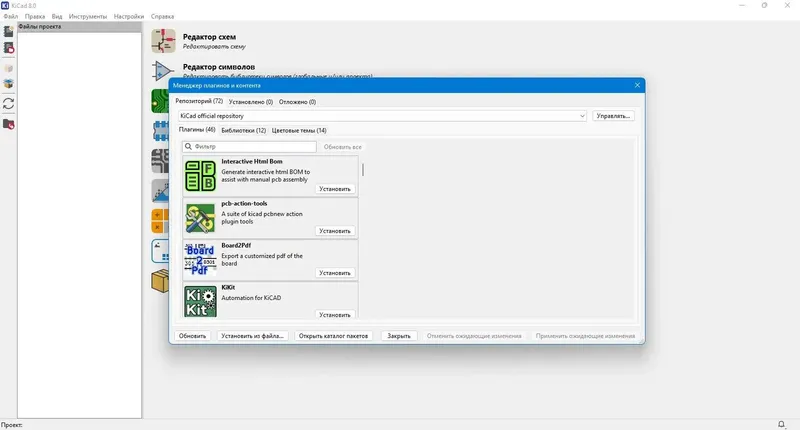Switch to Установлено (0) tab
The height and width of the screenshot is (430, 800).
click(251, 102)
